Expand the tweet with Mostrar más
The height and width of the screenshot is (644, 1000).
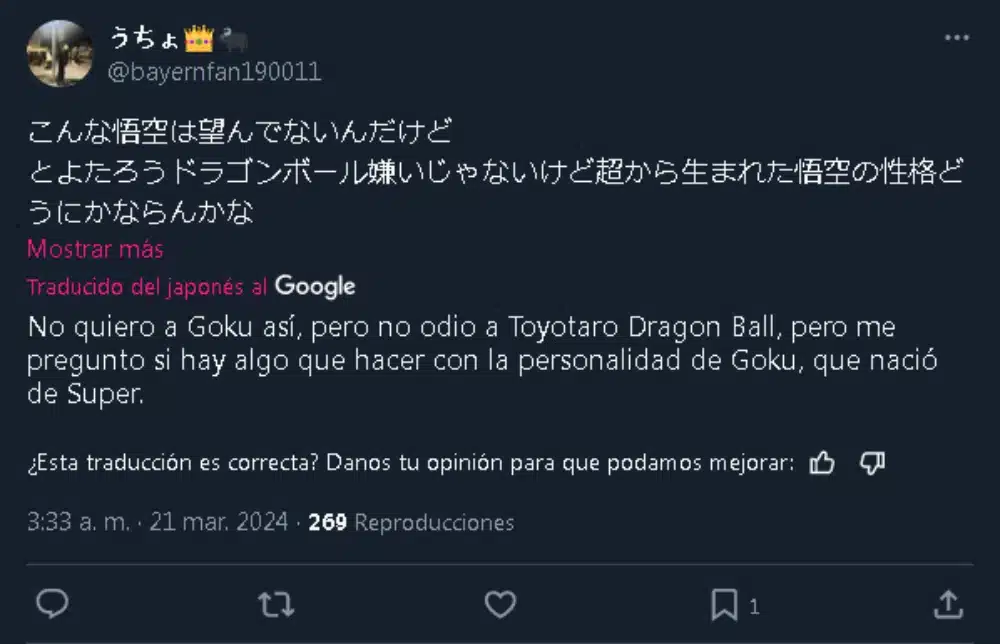(x=94, y=249)
